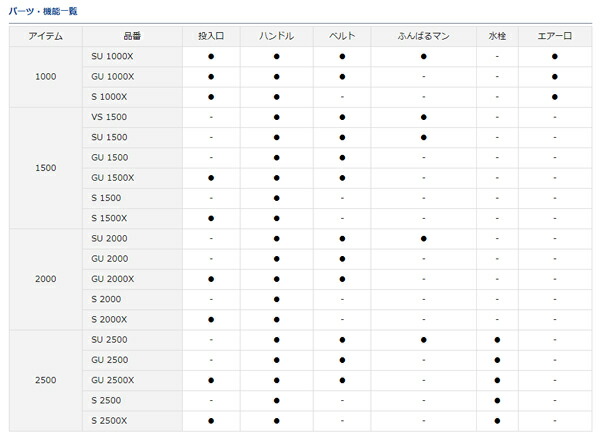
Task: Click product number S 1500X
Action: (x=108, y=218)
